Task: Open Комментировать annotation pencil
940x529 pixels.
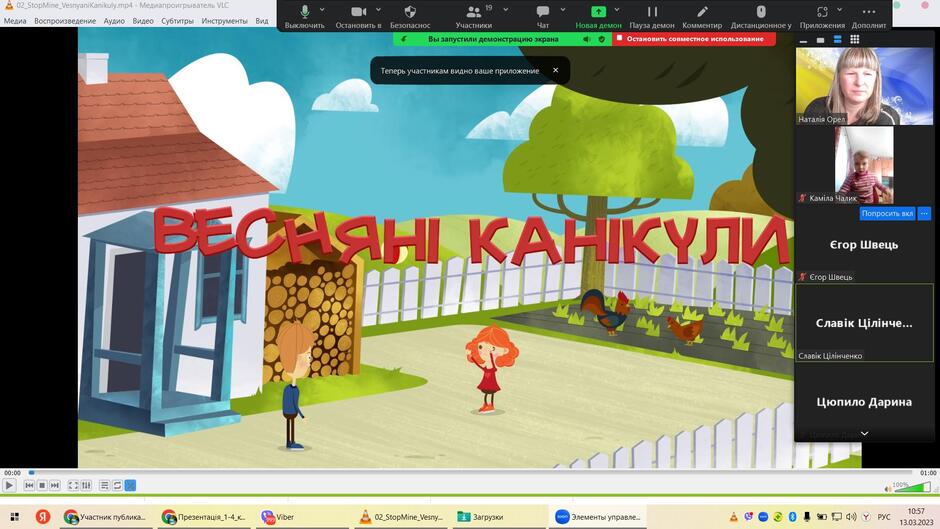Action: [702, 16]
